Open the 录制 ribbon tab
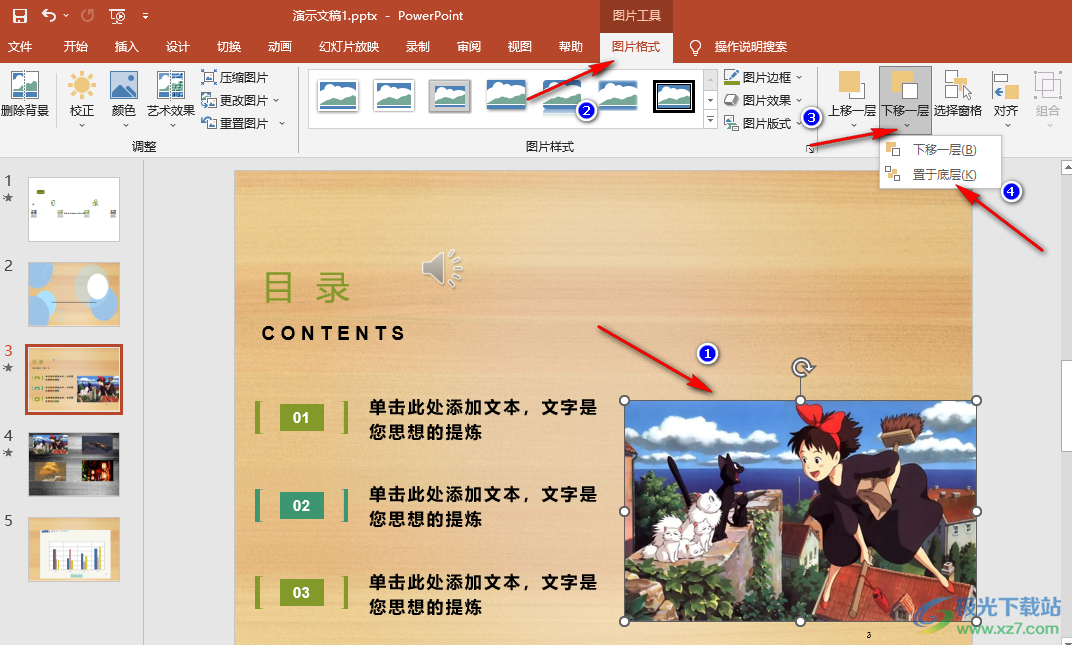This screenshot has width=1072, height=645. point(418,47)
